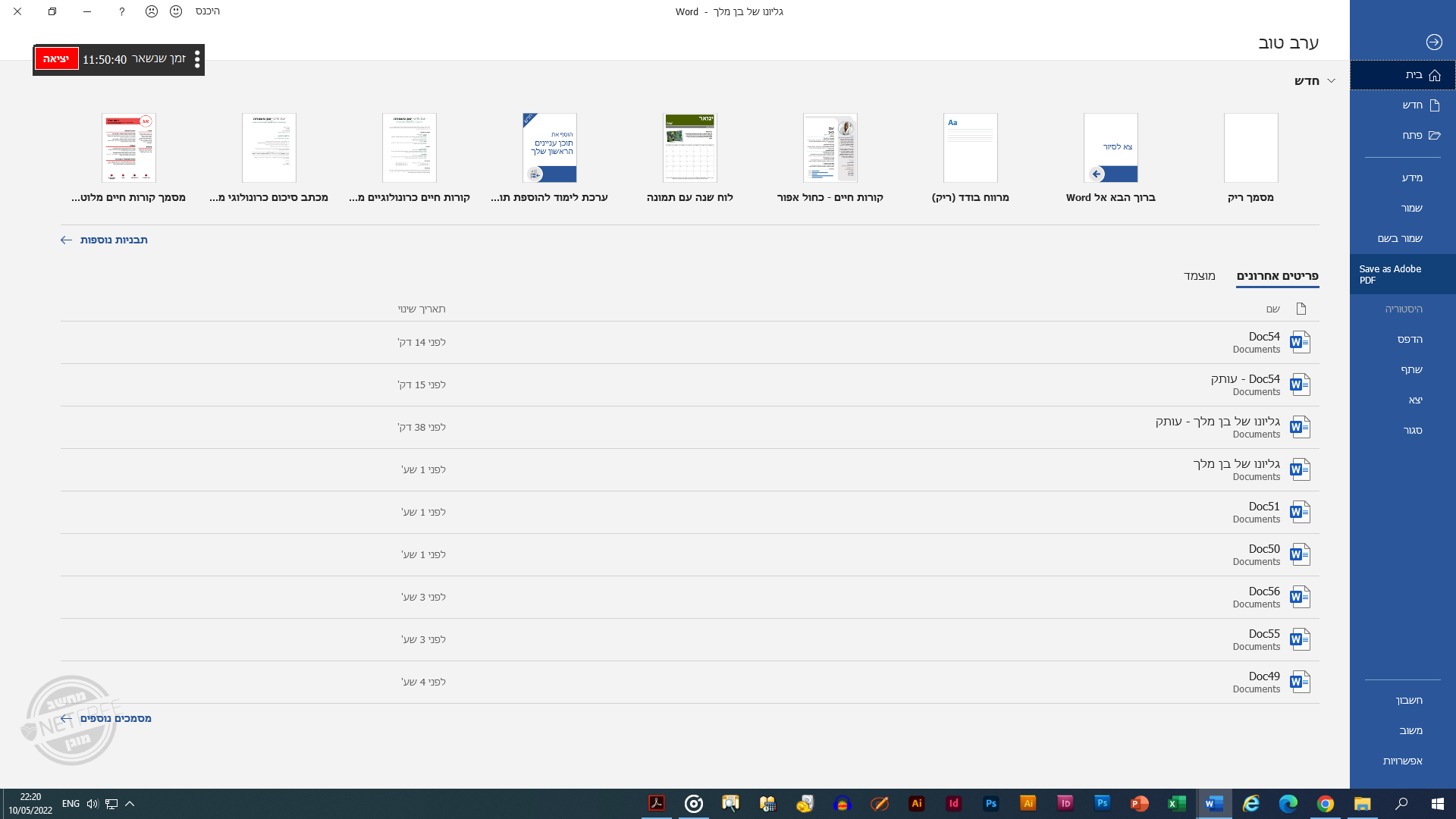
Task: Open Excel from the Windows taskbar
Action: [1176, 804]
